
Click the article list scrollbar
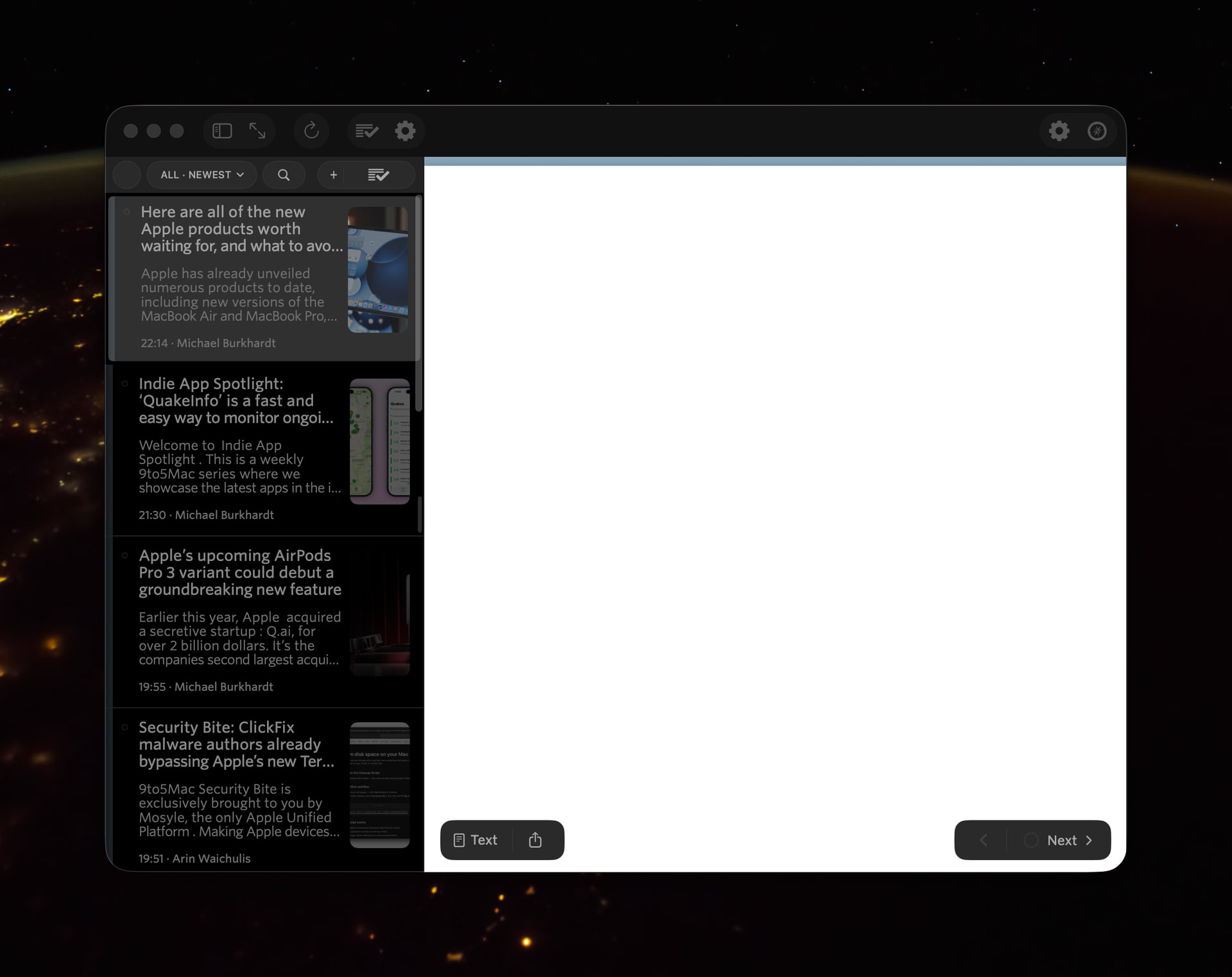(419, 302)
